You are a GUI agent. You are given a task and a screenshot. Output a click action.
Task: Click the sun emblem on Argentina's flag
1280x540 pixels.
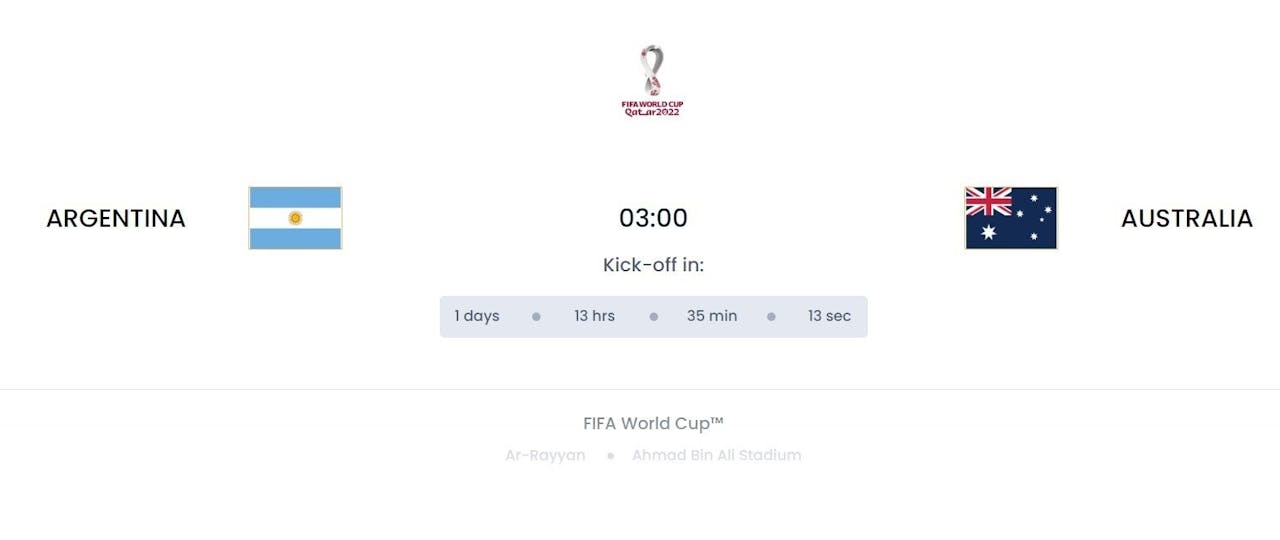coord(295,218)
